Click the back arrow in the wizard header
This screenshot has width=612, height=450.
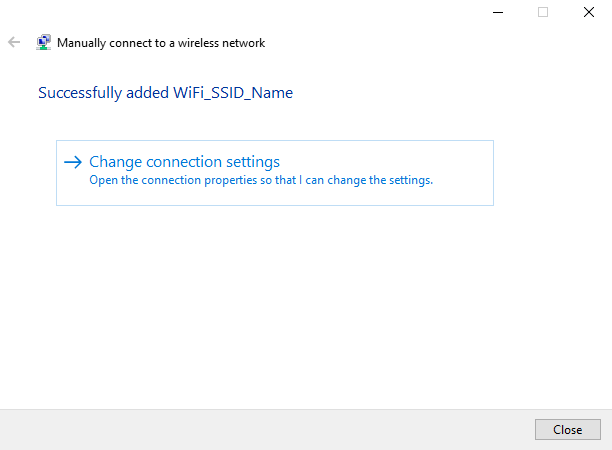[14, 43]
